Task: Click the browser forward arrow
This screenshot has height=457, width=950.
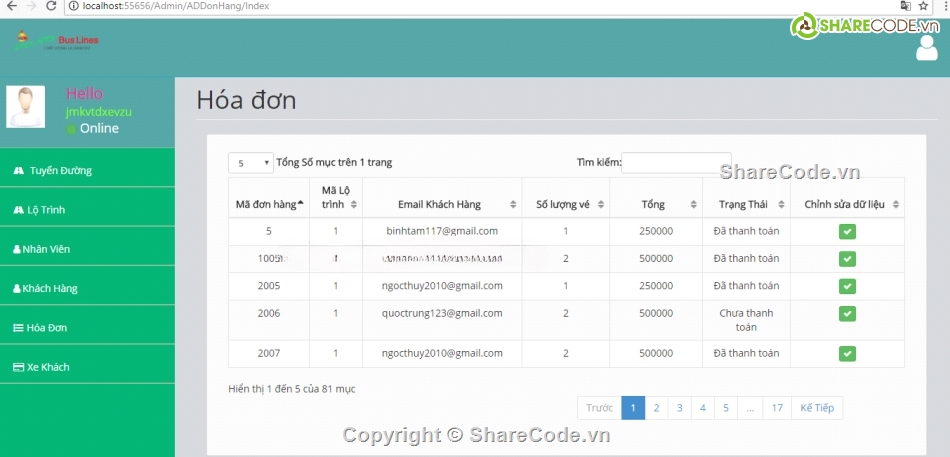Action: [32, 6]
